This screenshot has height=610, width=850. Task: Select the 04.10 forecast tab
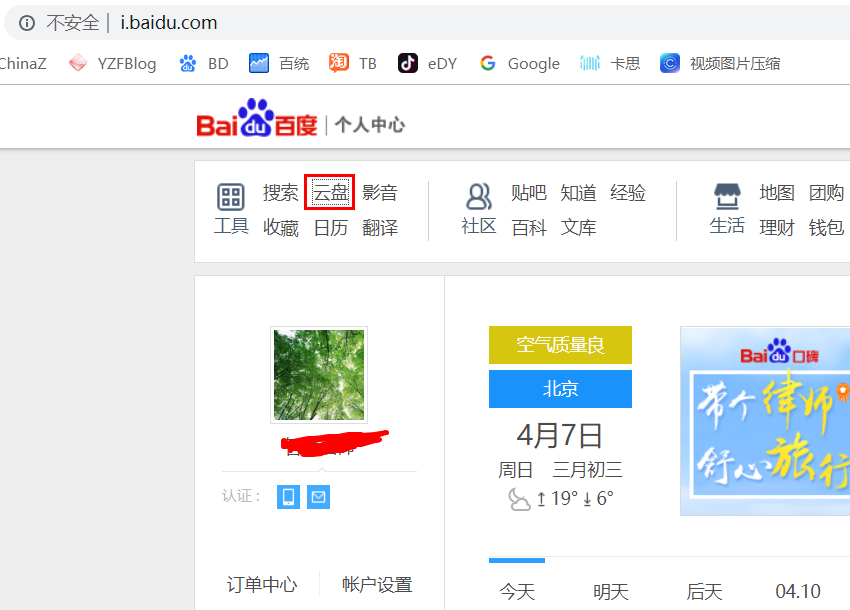click(x=798, y=592)
